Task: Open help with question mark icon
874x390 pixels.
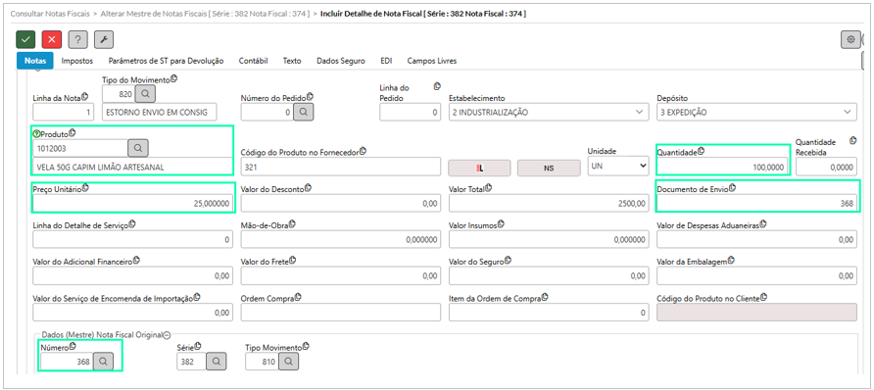Action: (x=77, y=40)
